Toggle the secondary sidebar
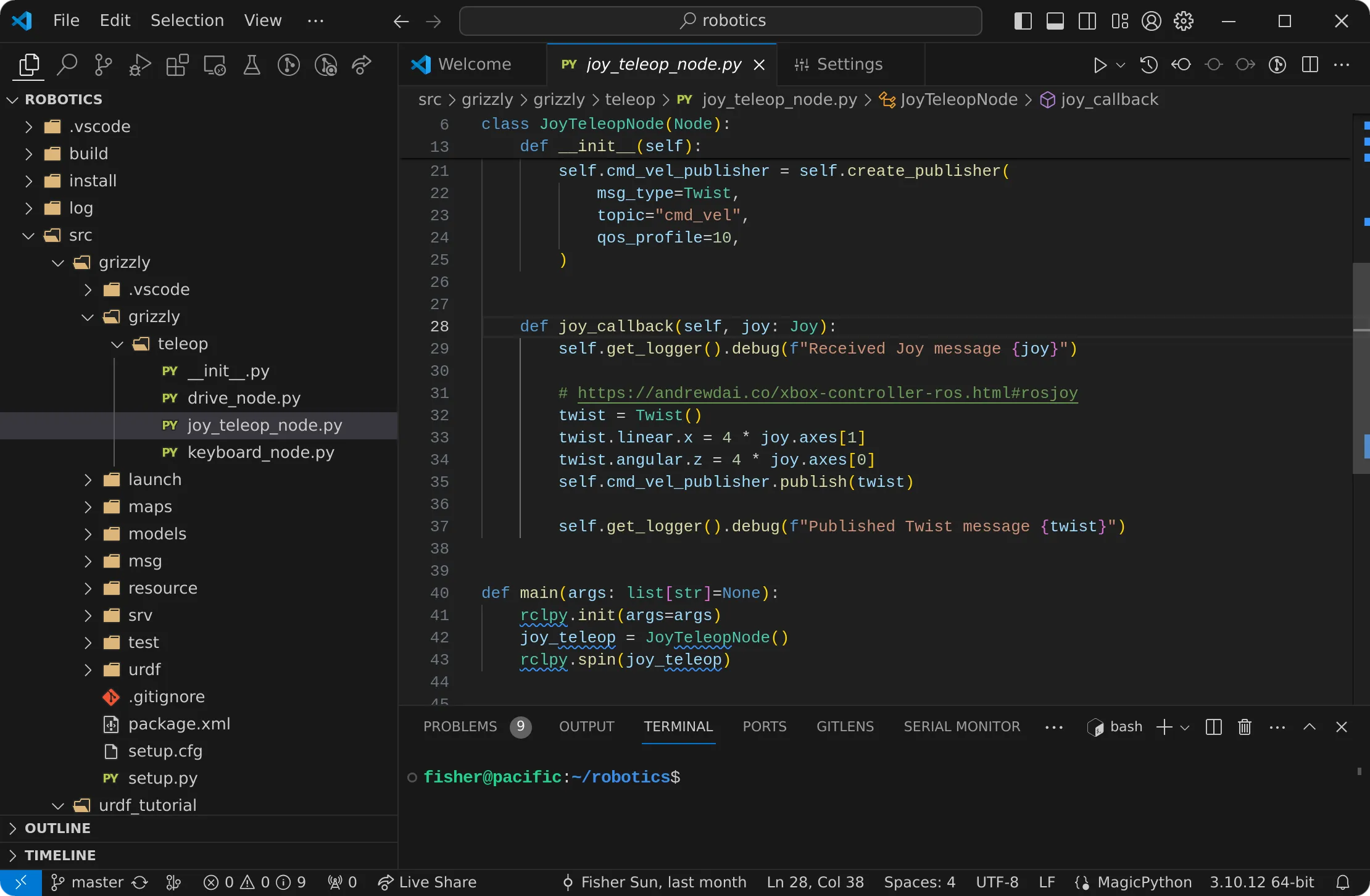1370x896 pixels. point(1087,20)
